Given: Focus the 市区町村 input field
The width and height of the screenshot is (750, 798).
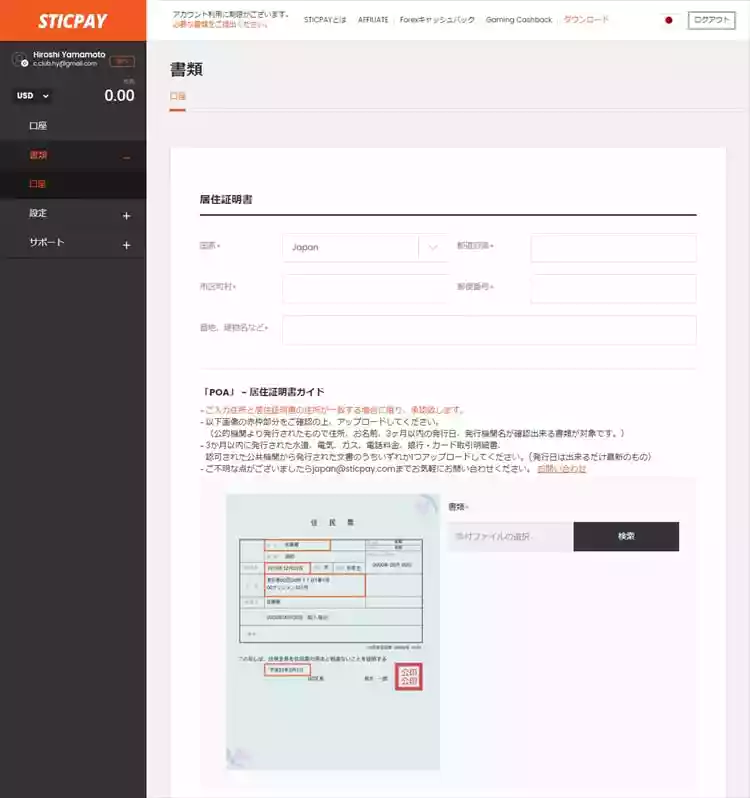Looking at the screenshot, I should [365, 288].
